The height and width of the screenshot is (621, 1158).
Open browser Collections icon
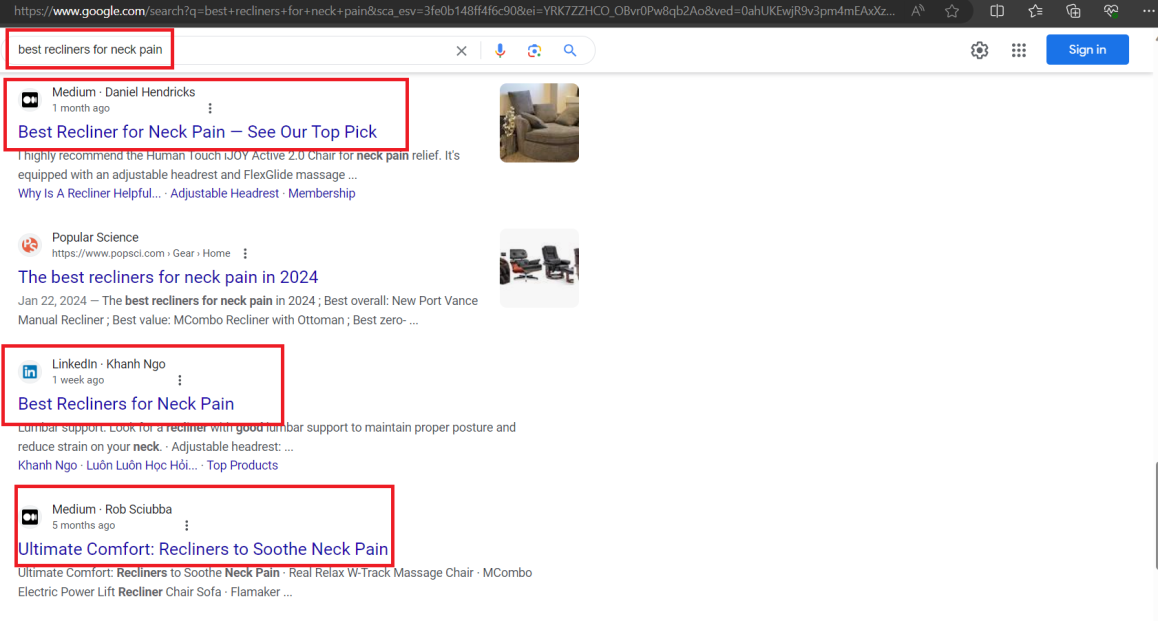coord(1073,11)
